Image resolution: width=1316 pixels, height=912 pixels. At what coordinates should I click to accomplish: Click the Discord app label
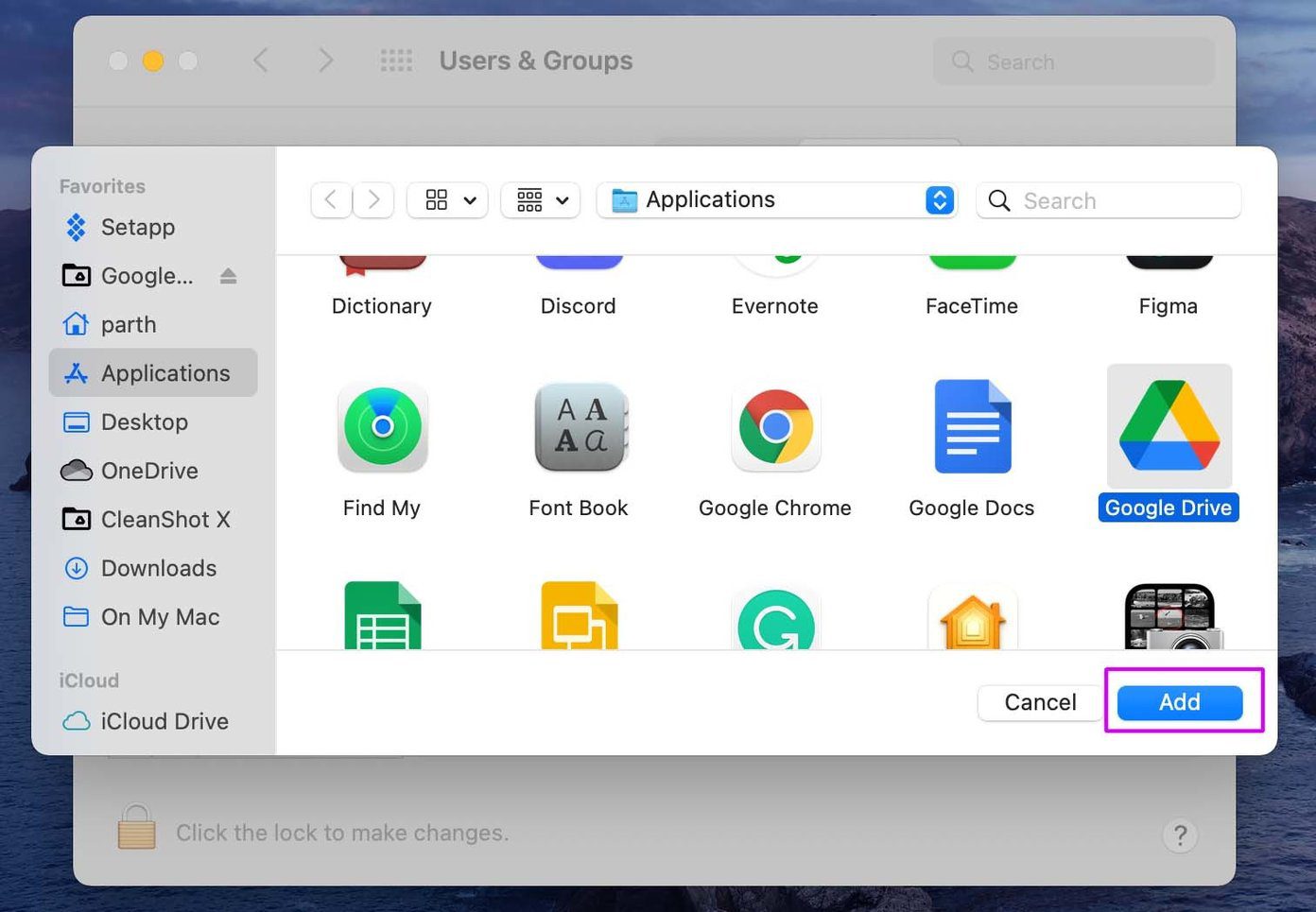pos(579,306)
